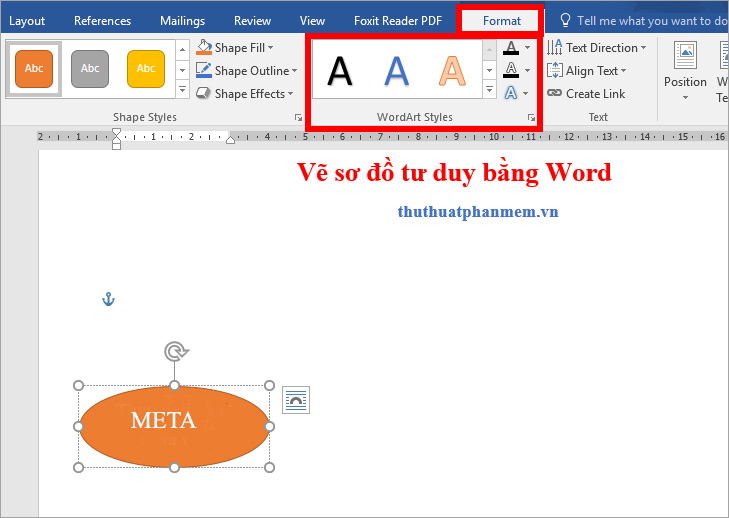Apply the blue WordArt A style
This screenshot has width=729, height=518.
tap(397, 71)
